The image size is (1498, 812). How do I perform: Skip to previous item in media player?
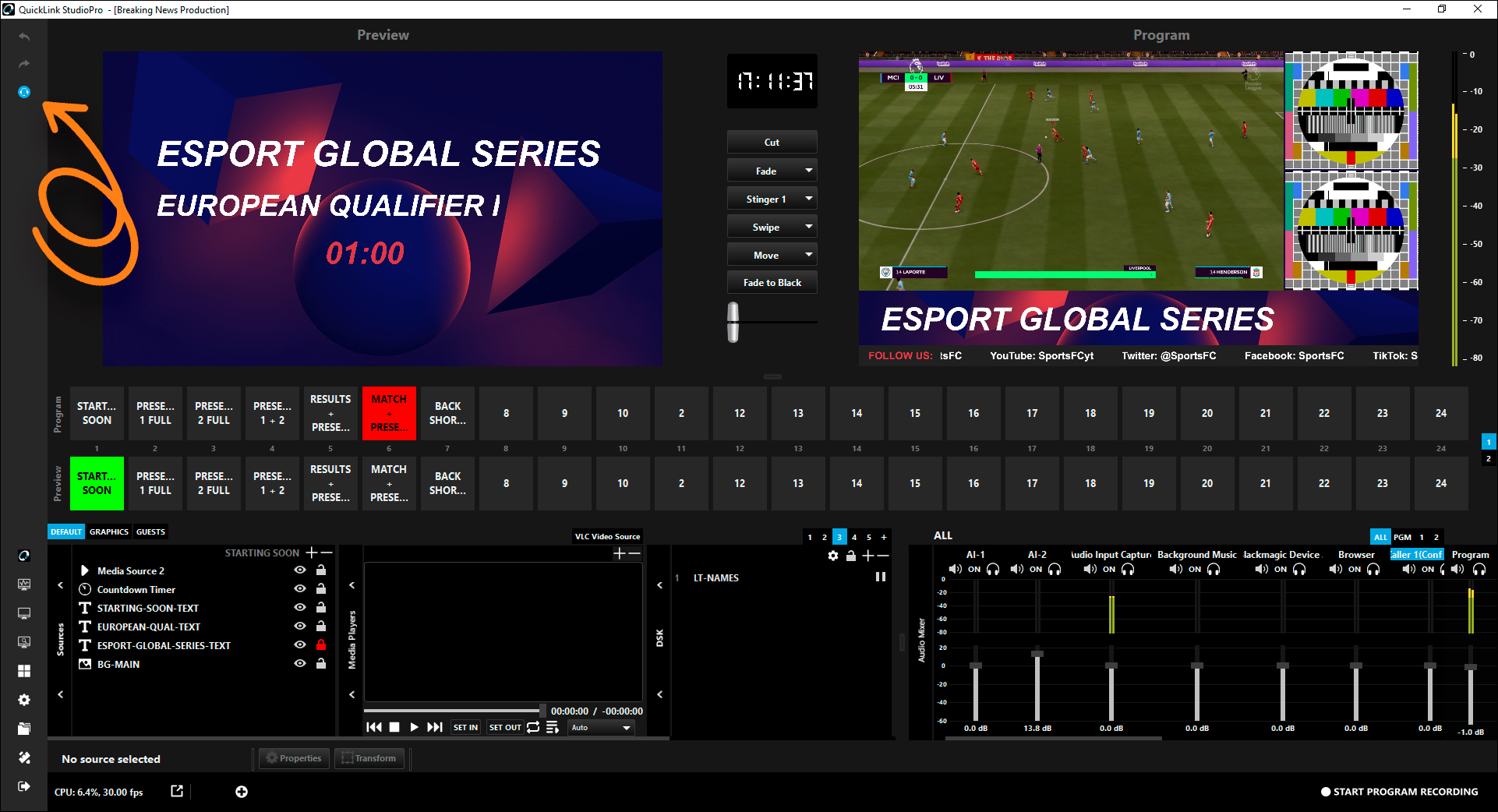(374, 727)
